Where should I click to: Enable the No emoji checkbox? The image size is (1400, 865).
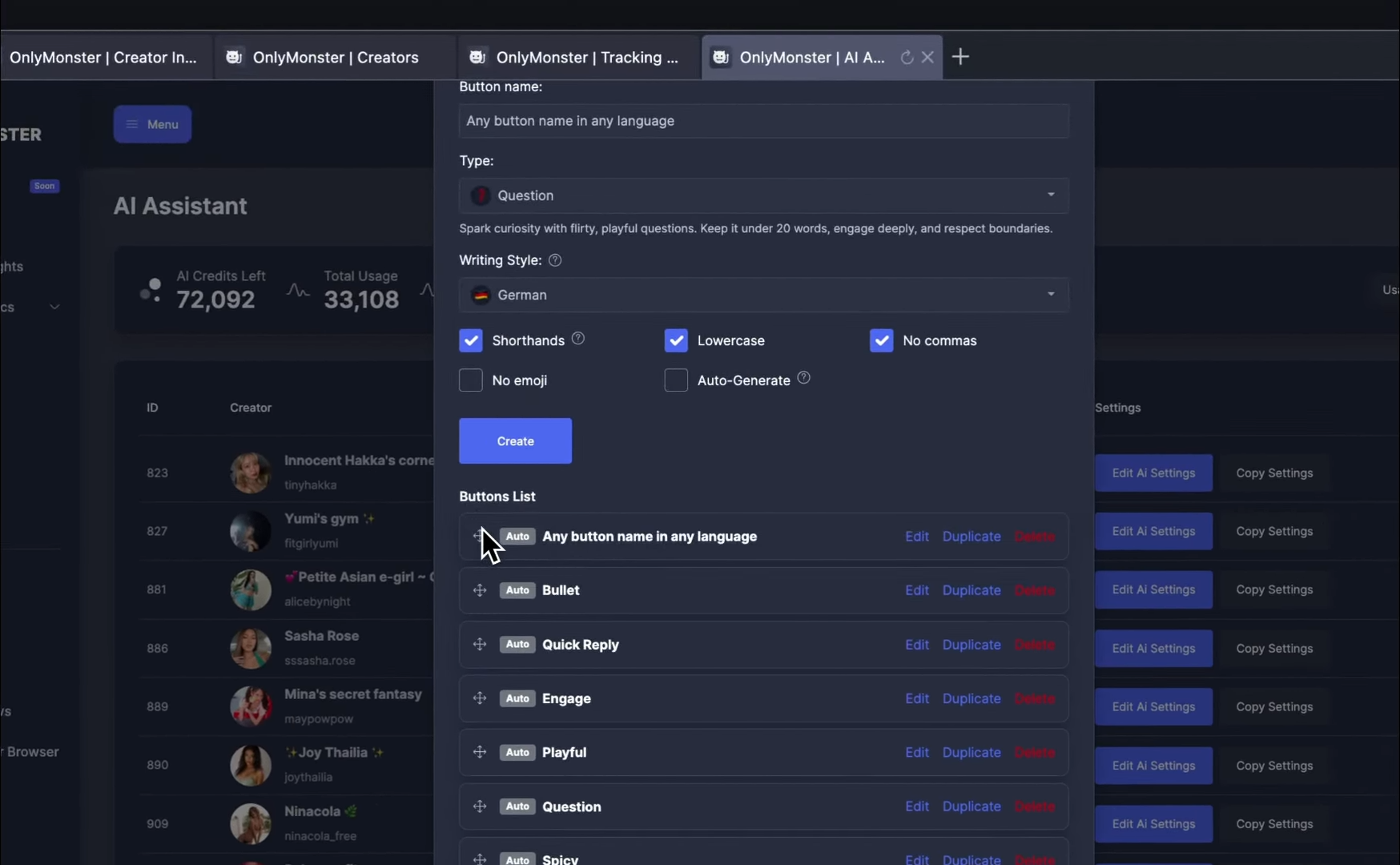coord(471,380)
